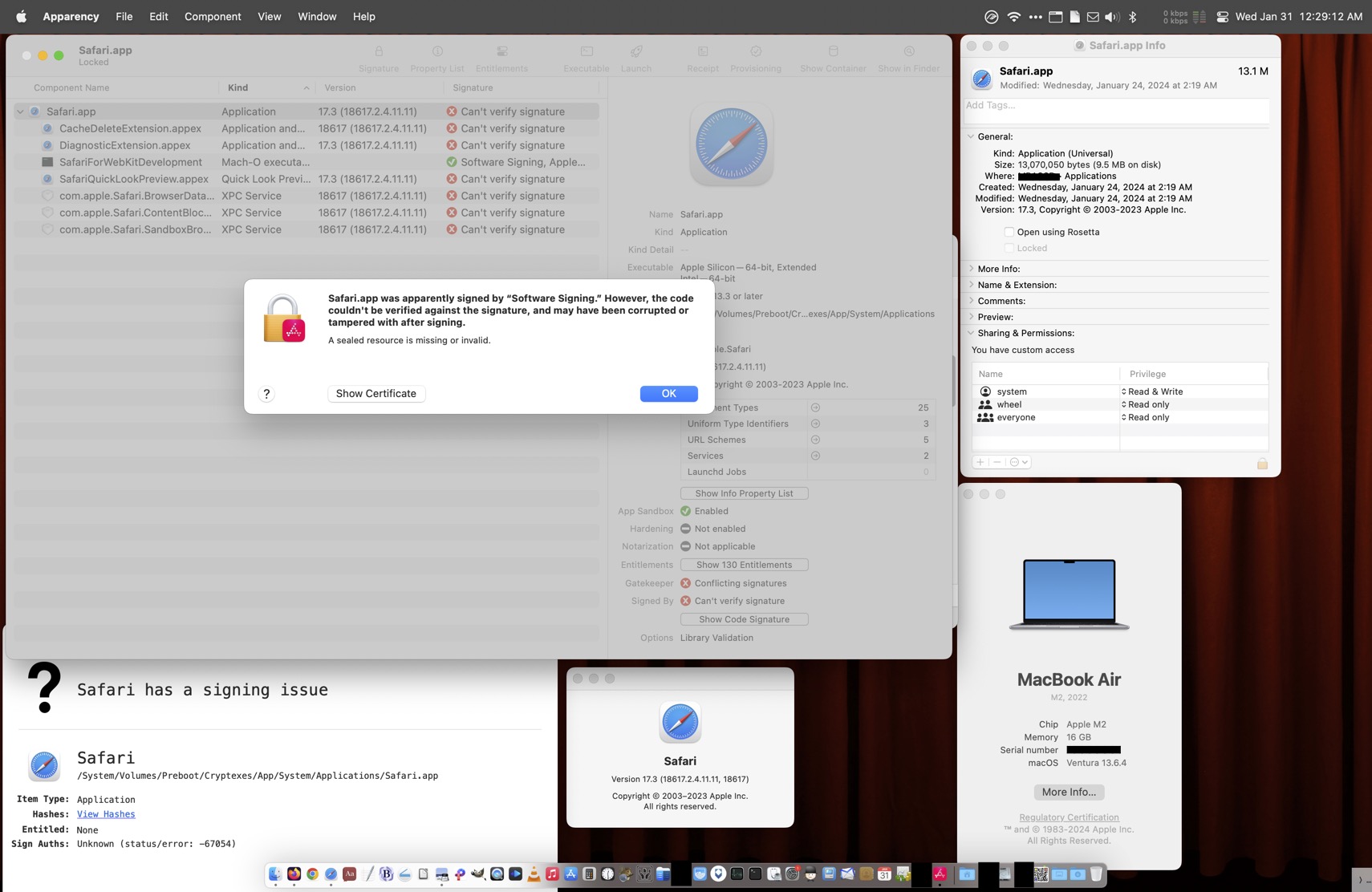Screen dimensions: 1372x892
Task: Click the padlock in Safari.app Info window
Action: point(1262,464)
